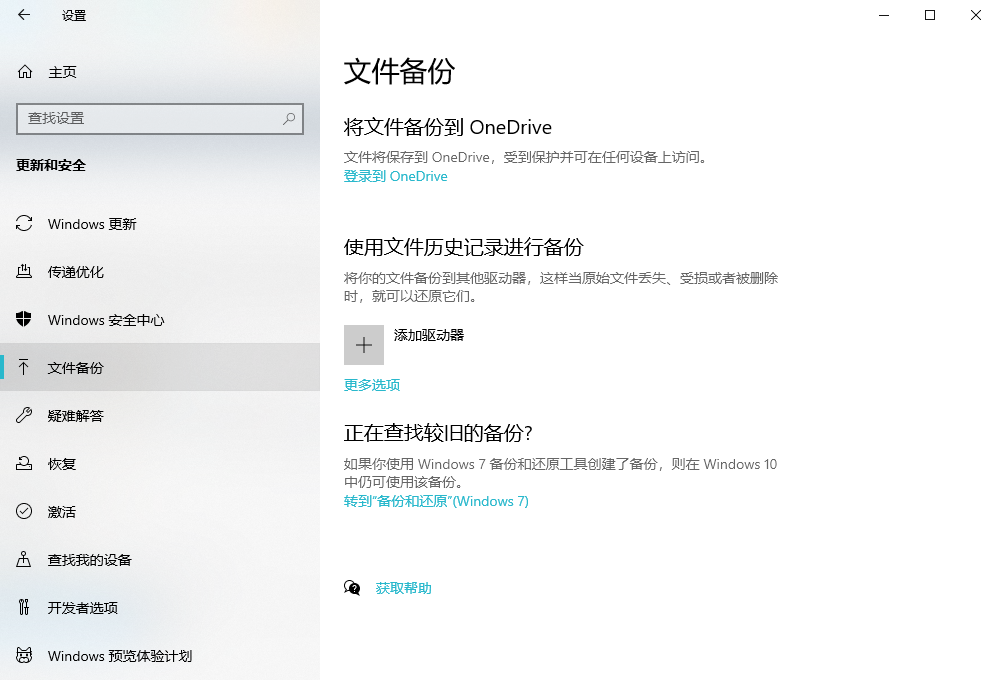
Task: Open 转到"备份和还原"(Windows 7)
Action: click(x=435, y=501)
